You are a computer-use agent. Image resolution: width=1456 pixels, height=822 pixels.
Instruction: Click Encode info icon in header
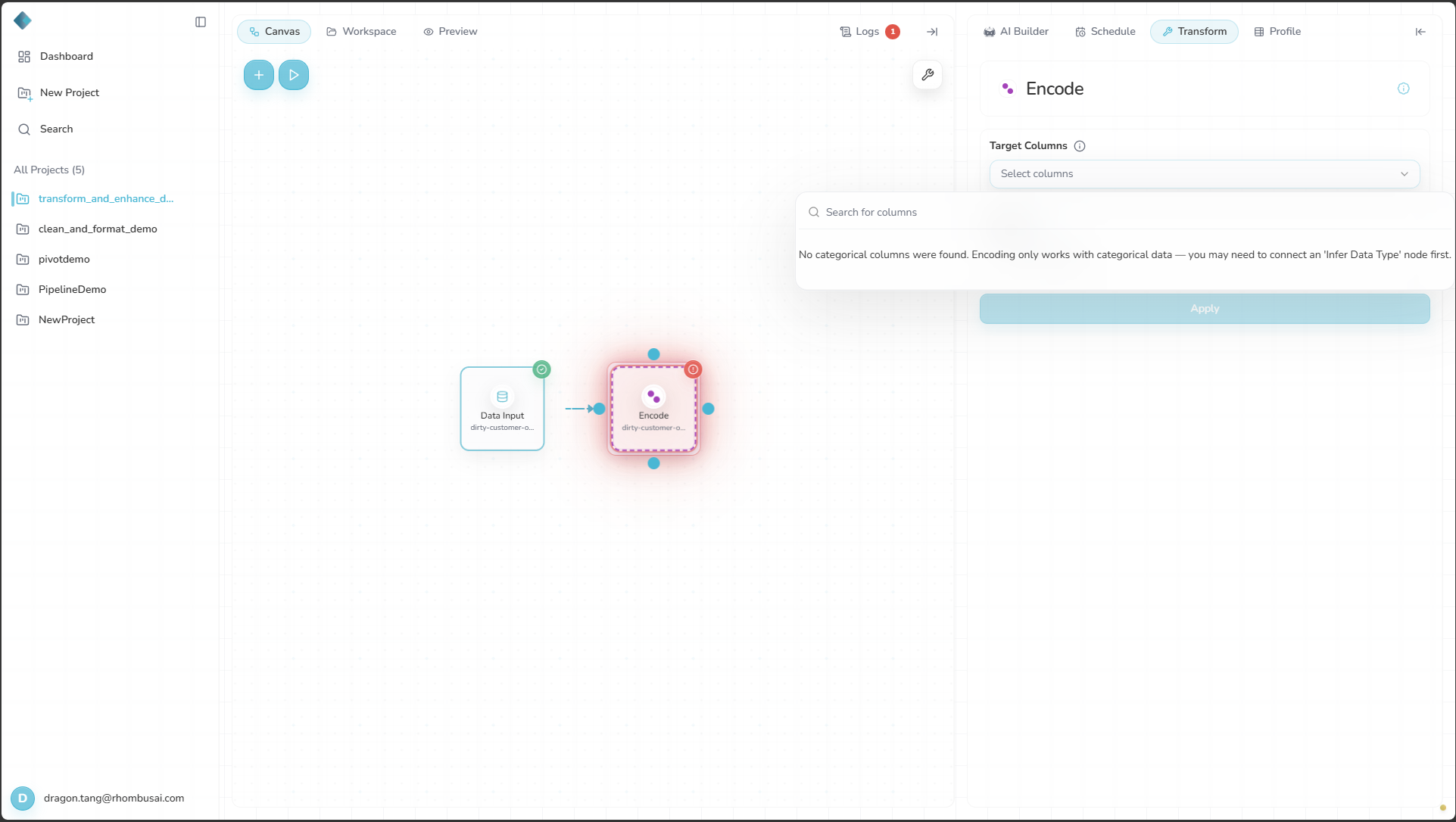[x=1404, y=89]
